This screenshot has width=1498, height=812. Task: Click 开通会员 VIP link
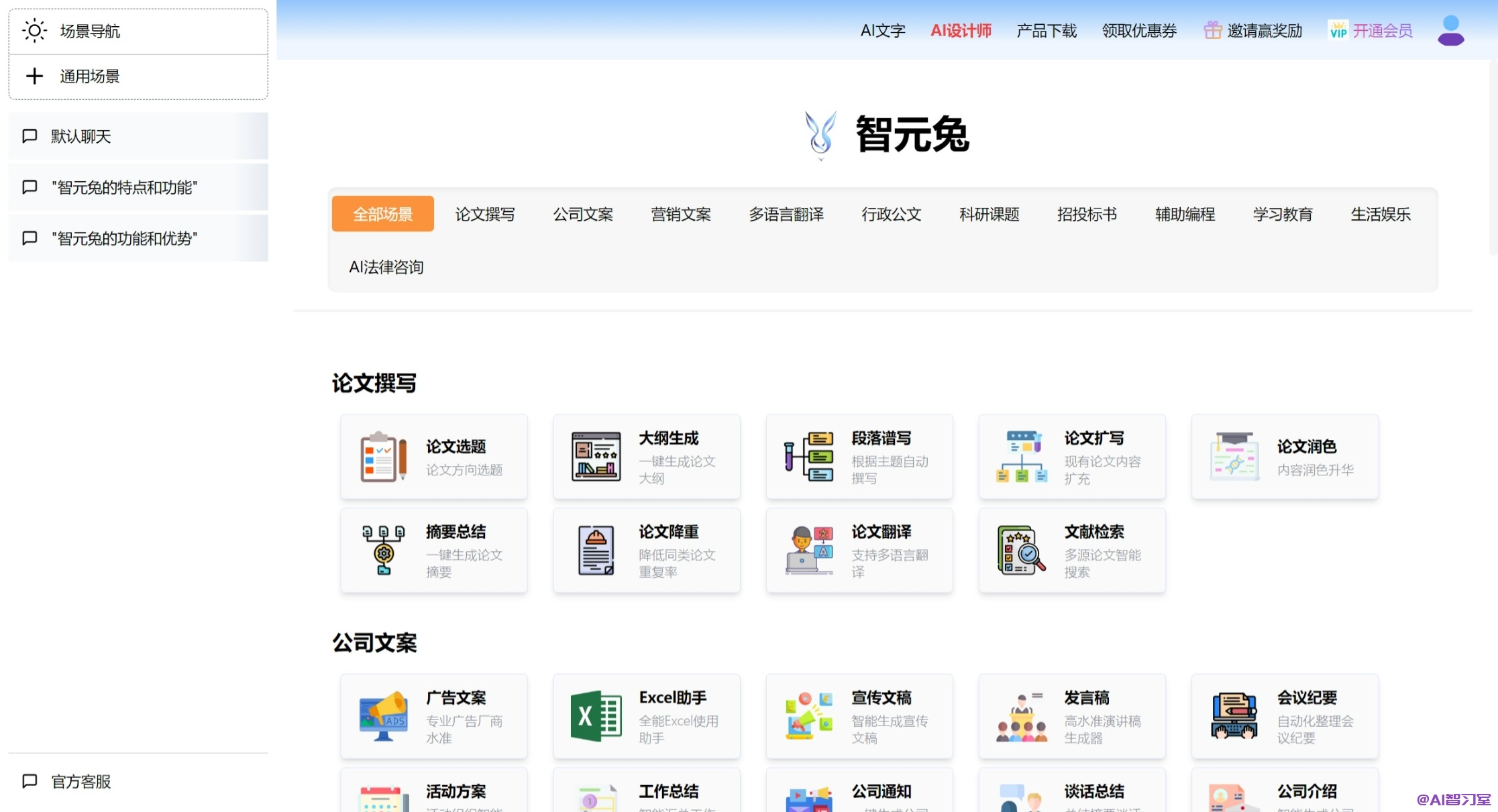(x=1382, y=31)
